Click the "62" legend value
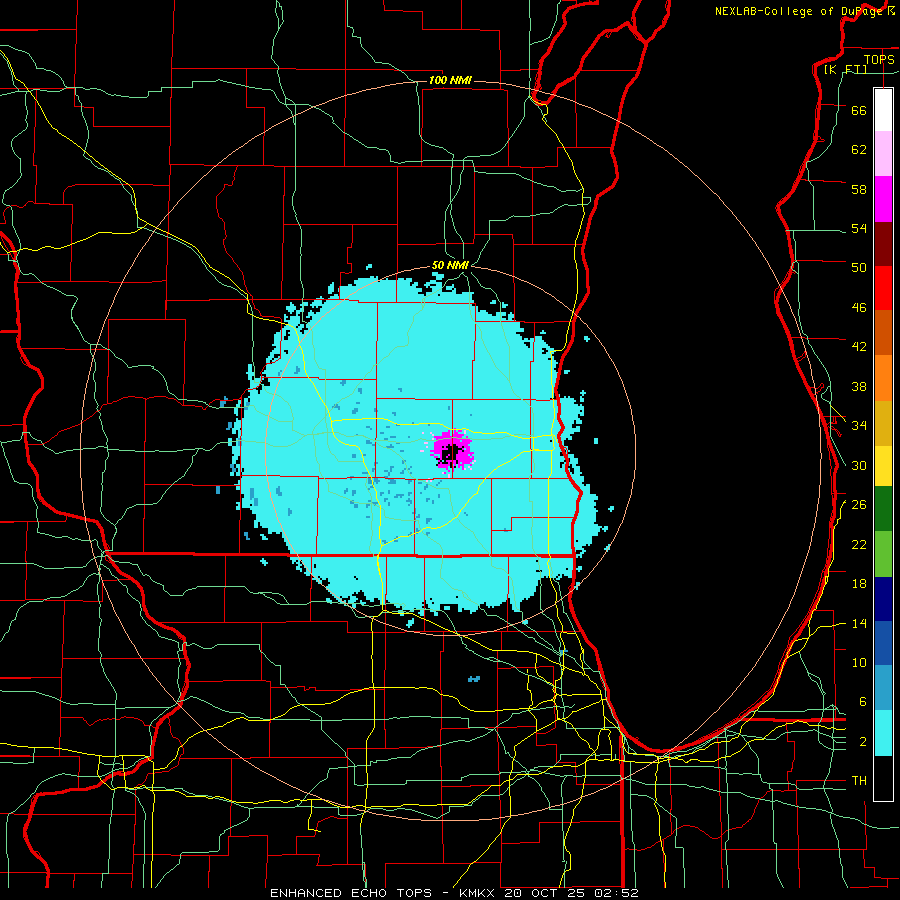Screen dimensions: 900x900 point(859,150)
